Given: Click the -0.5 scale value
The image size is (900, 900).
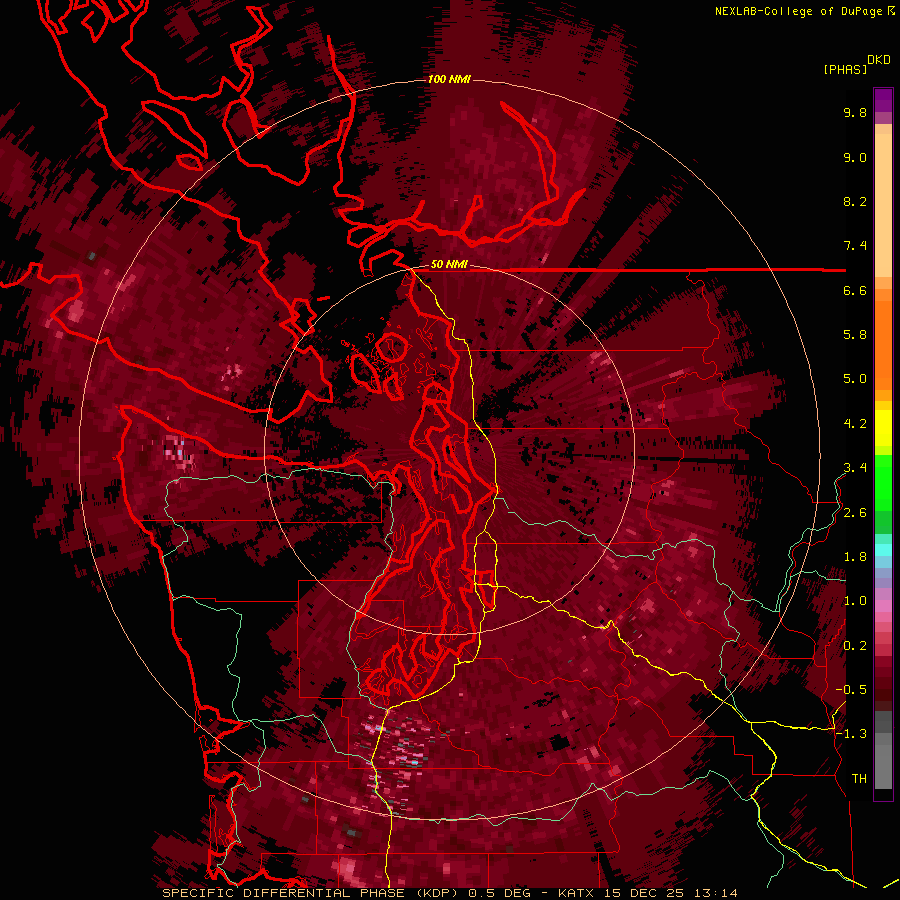Looking at the screenshot, I should (851, 690).
